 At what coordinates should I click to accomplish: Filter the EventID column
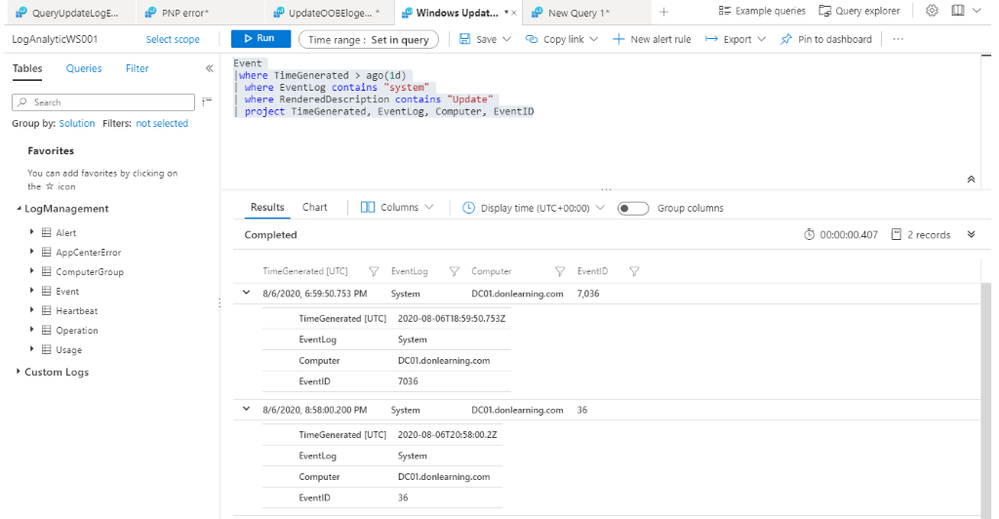[x=634, y=271]
